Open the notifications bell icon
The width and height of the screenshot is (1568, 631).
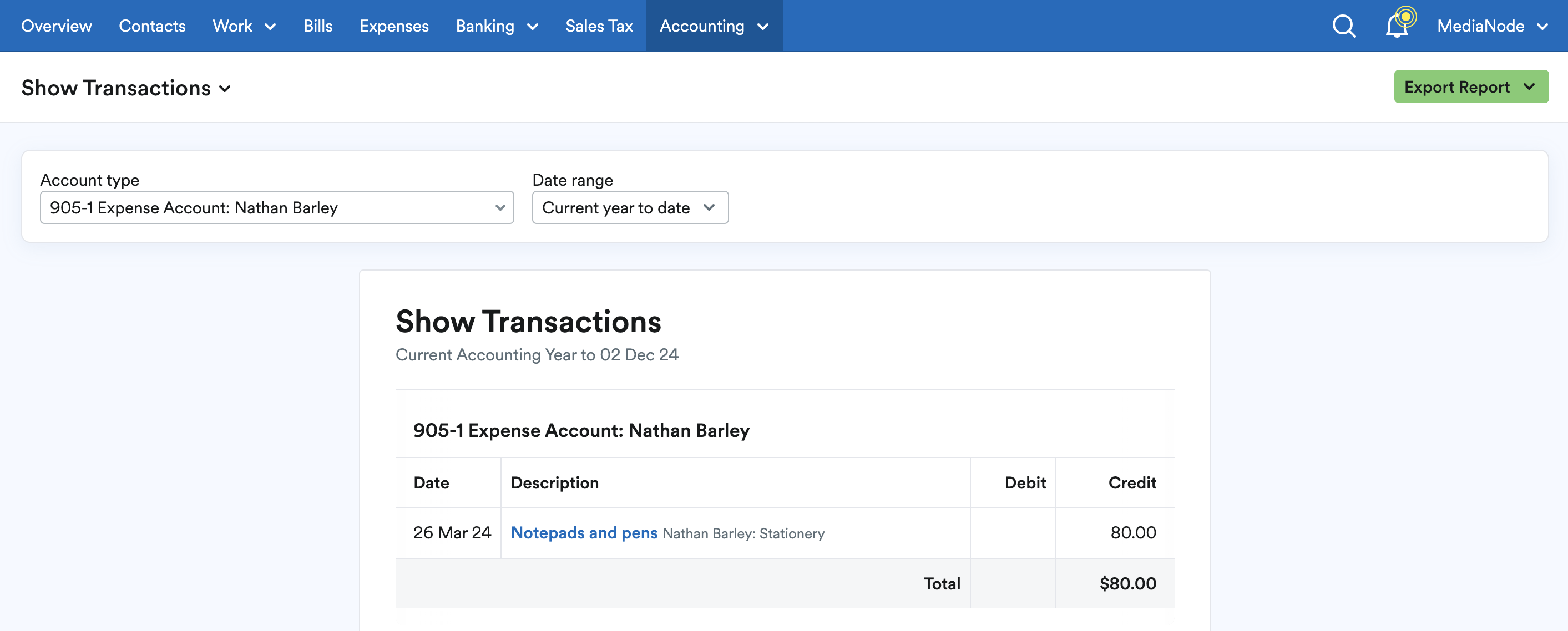pyautogui.click(x=1398, y=26)
